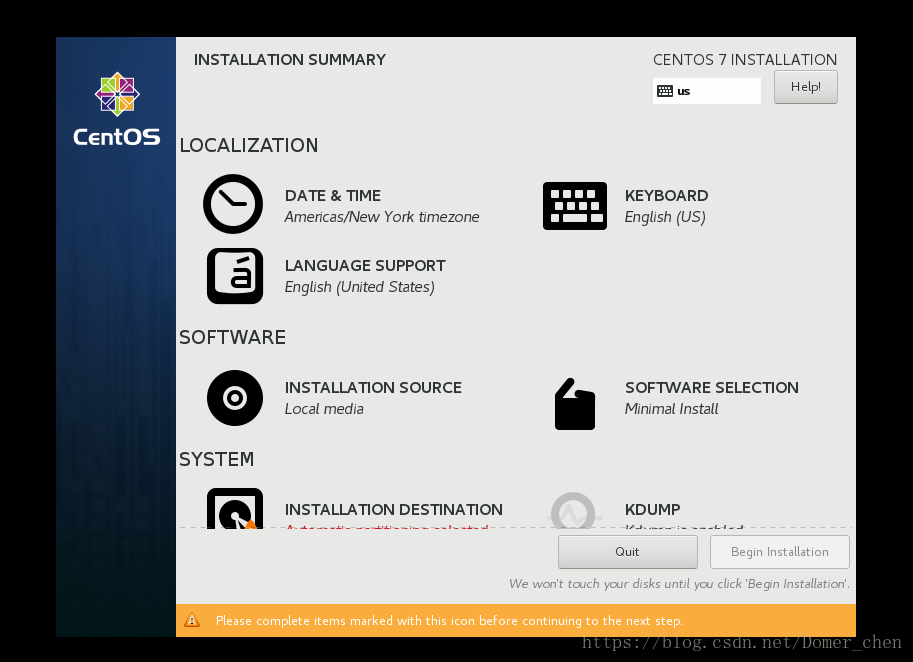The image size is (913, 662).
Task: Open the Software Selection package icon
Action: point(575,404)
